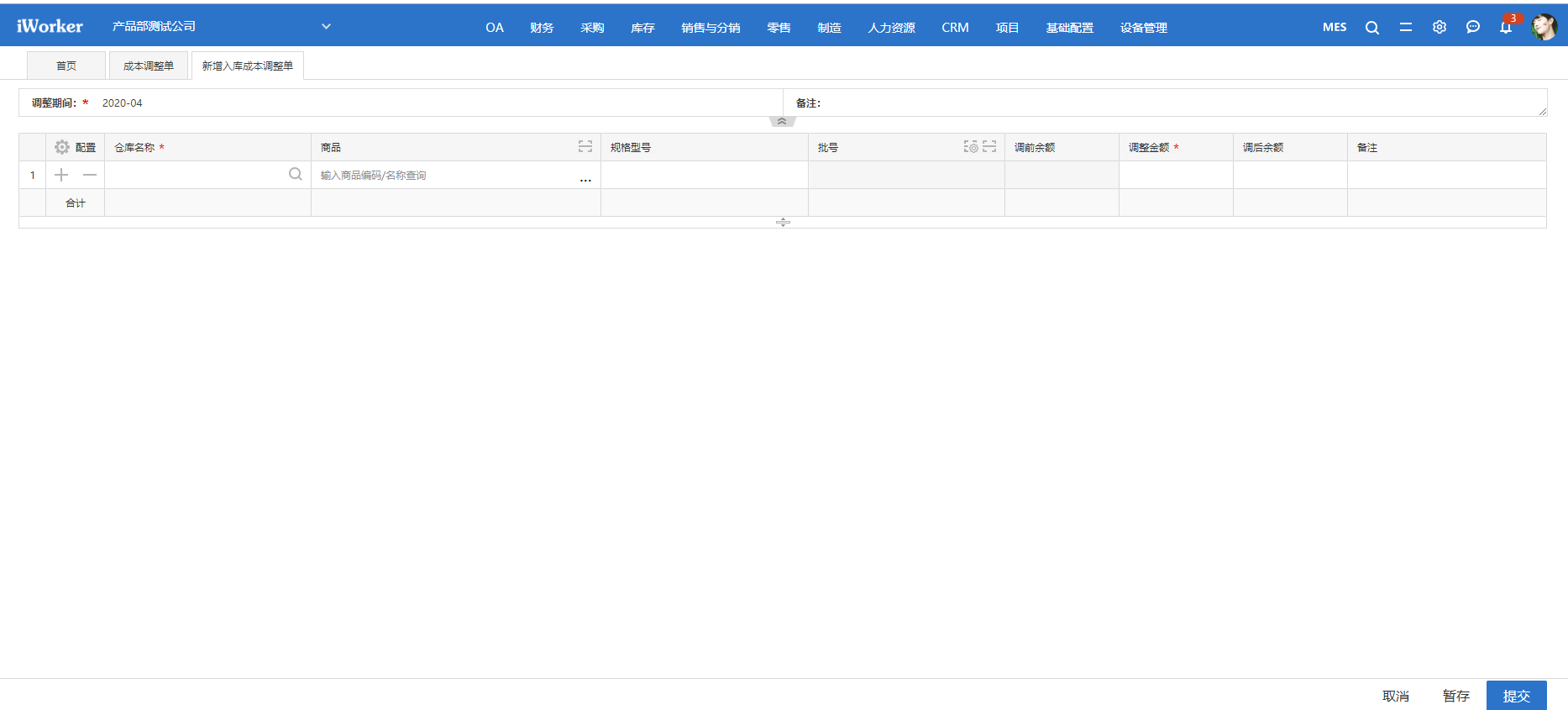
Task: Remove row 1 with the minus icon
Action: pyautogui.click(x=90, y=175)
